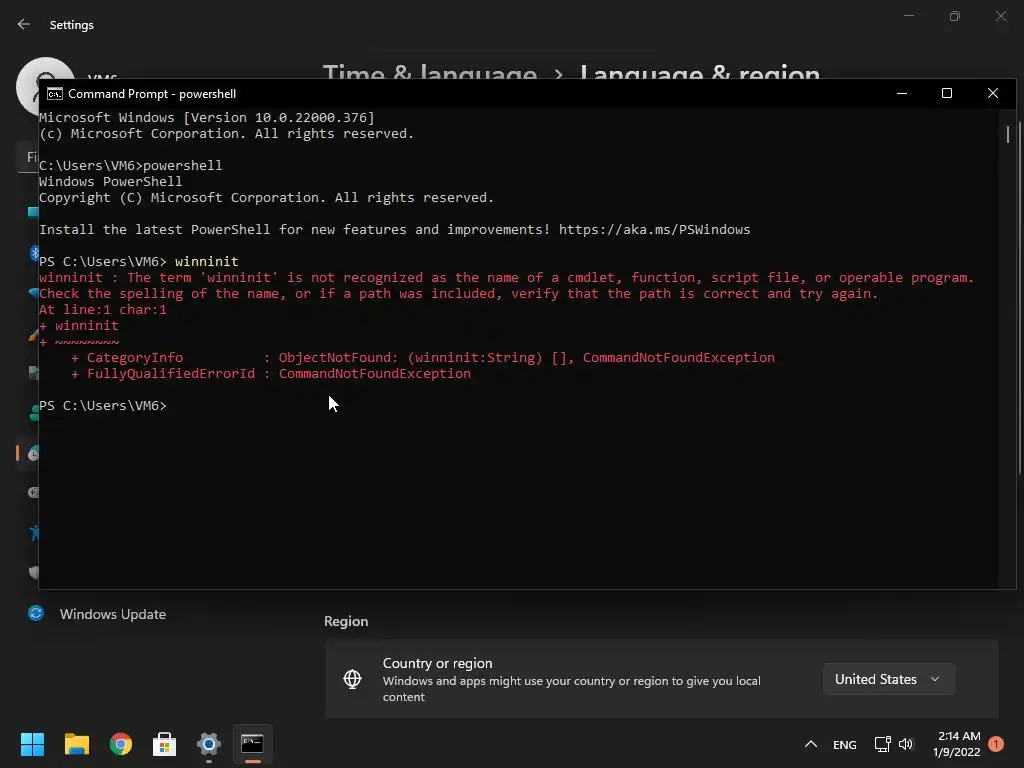
Task: Click the Settings window close button
Action: [x=1001, y=16]
